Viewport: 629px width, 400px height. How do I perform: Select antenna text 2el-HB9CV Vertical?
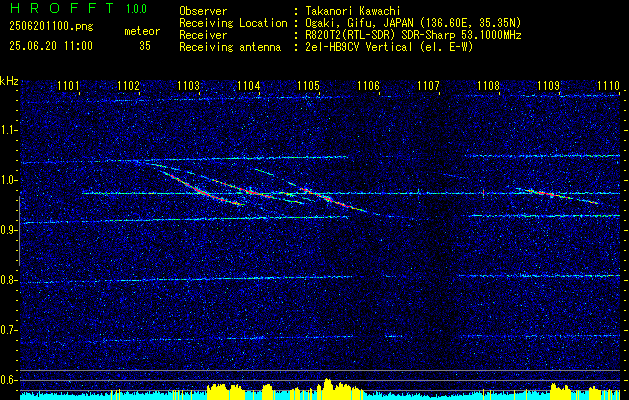(359, 47)
